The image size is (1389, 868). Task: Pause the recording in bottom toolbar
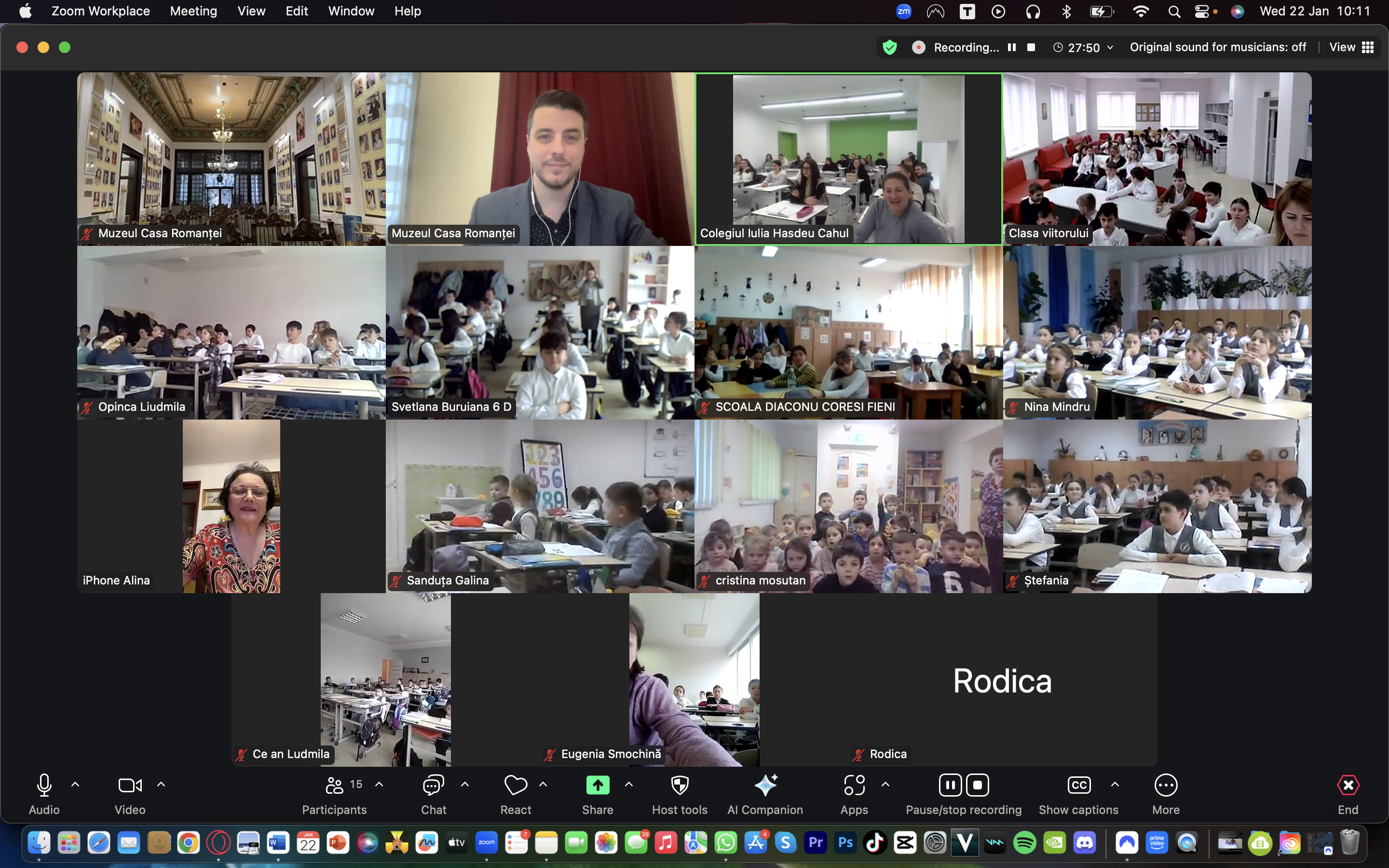pyautogui.click(x=950, y=786)
